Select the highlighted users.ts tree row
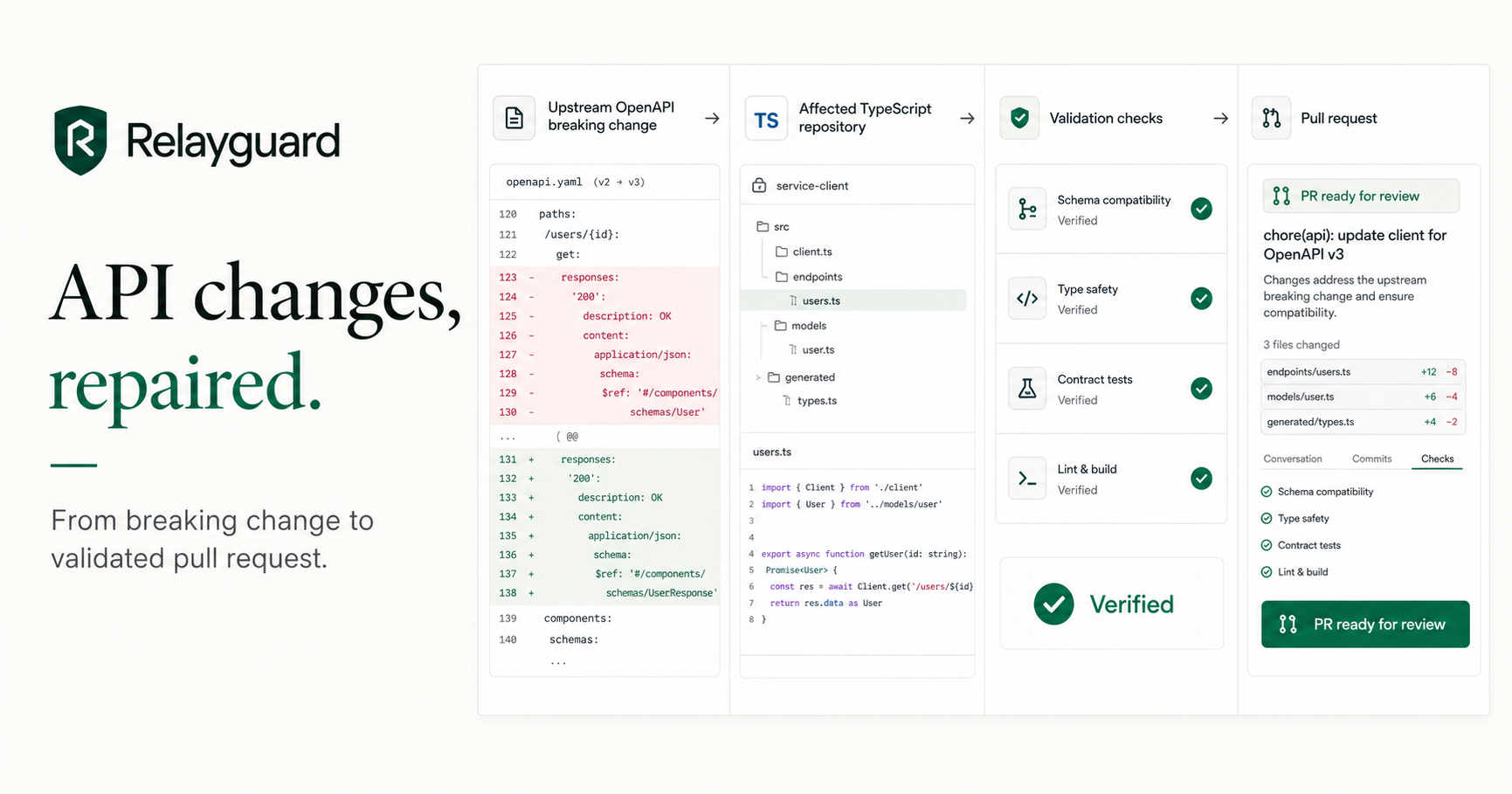The image size is (1512, 794). click(x=853, y=300)
